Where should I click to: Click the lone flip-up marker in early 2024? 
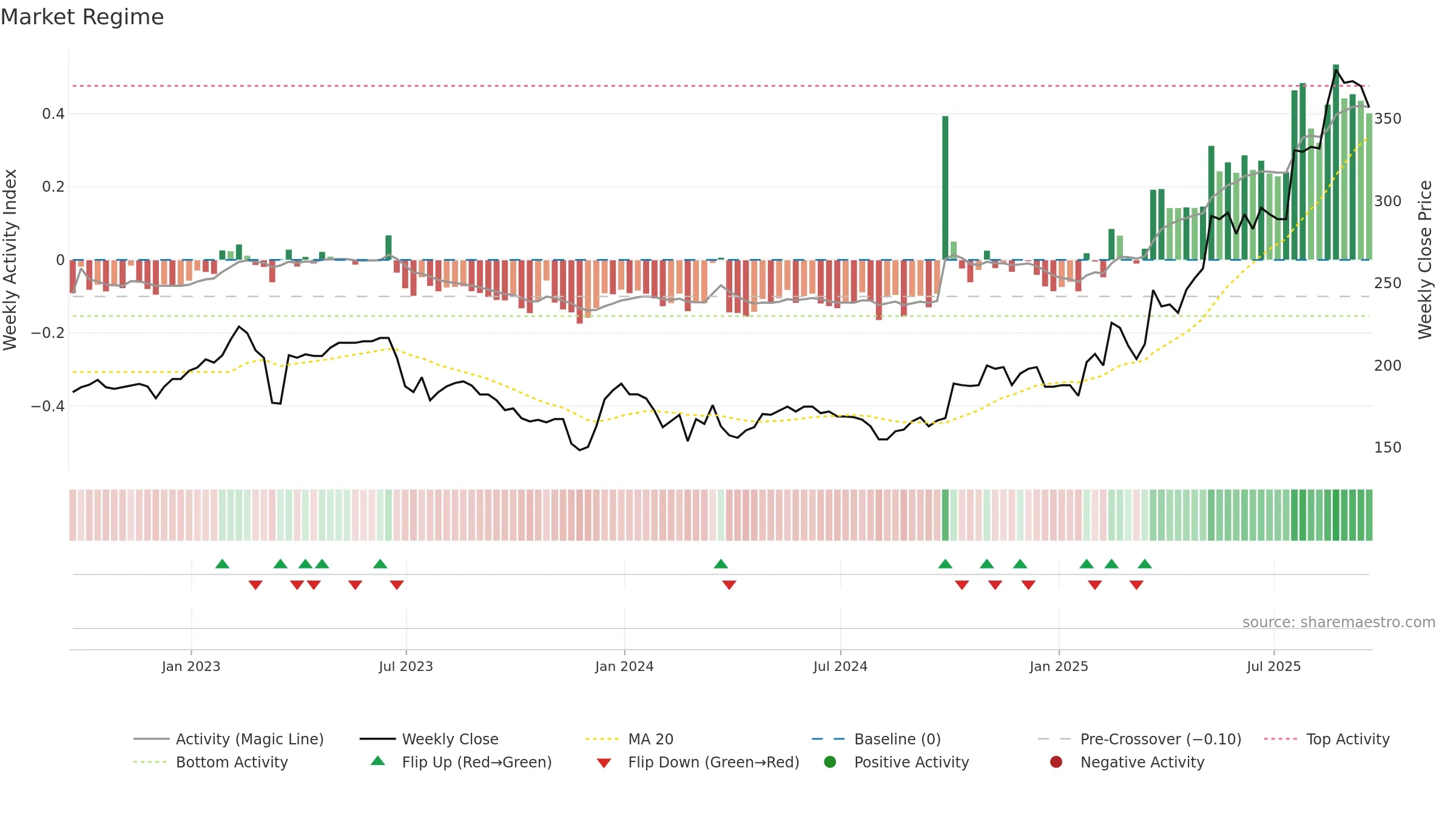point(721,564)
